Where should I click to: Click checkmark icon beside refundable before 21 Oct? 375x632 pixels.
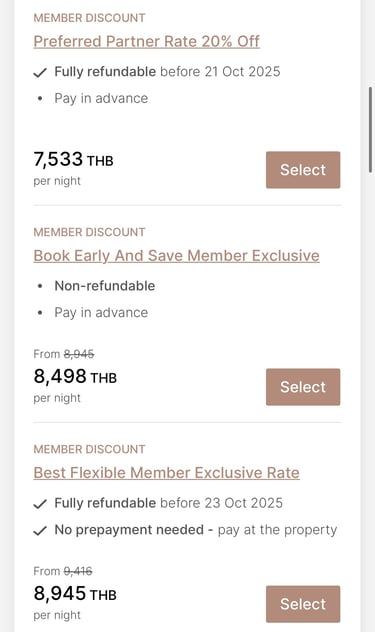[40, 73]
